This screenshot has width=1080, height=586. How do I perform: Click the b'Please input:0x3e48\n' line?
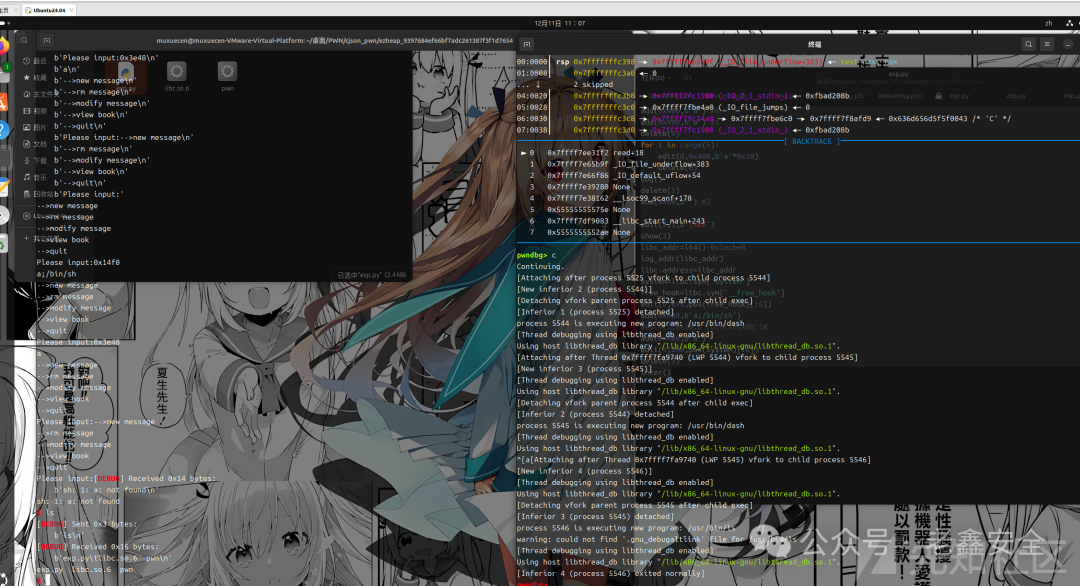point(107,58)
